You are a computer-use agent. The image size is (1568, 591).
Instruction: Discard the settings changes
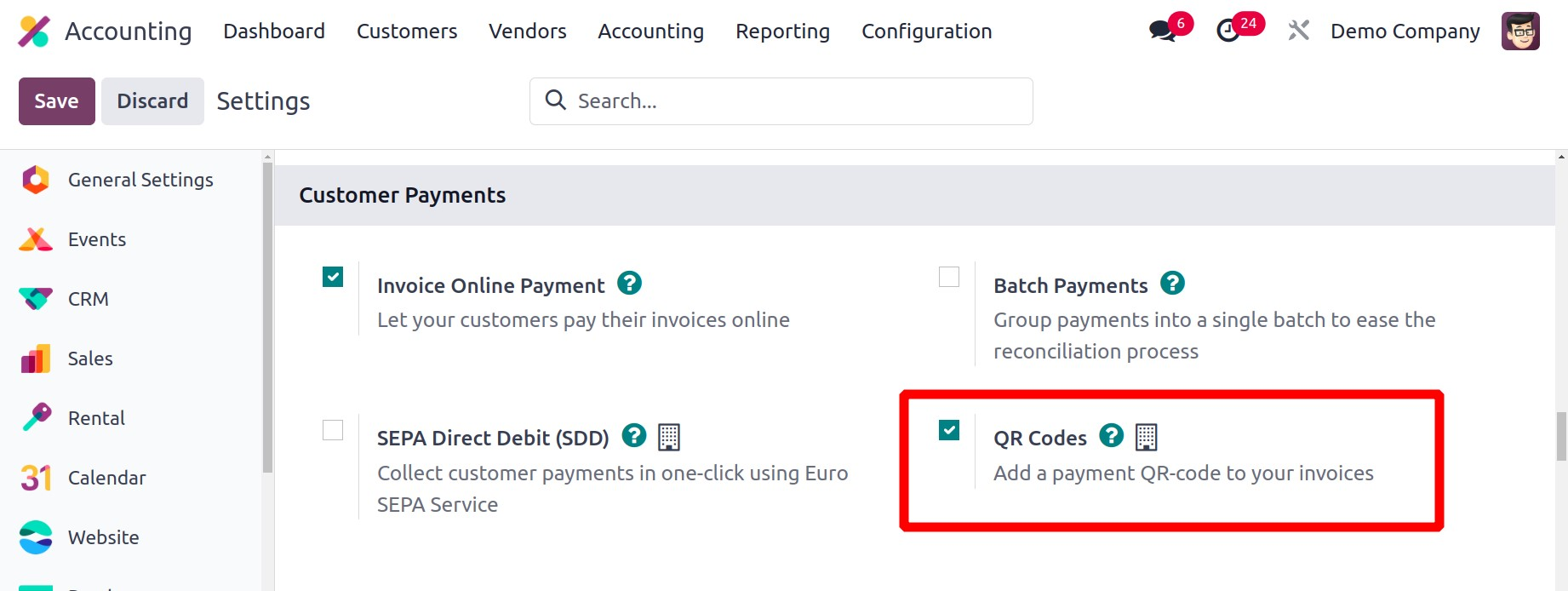coord(152,101)
